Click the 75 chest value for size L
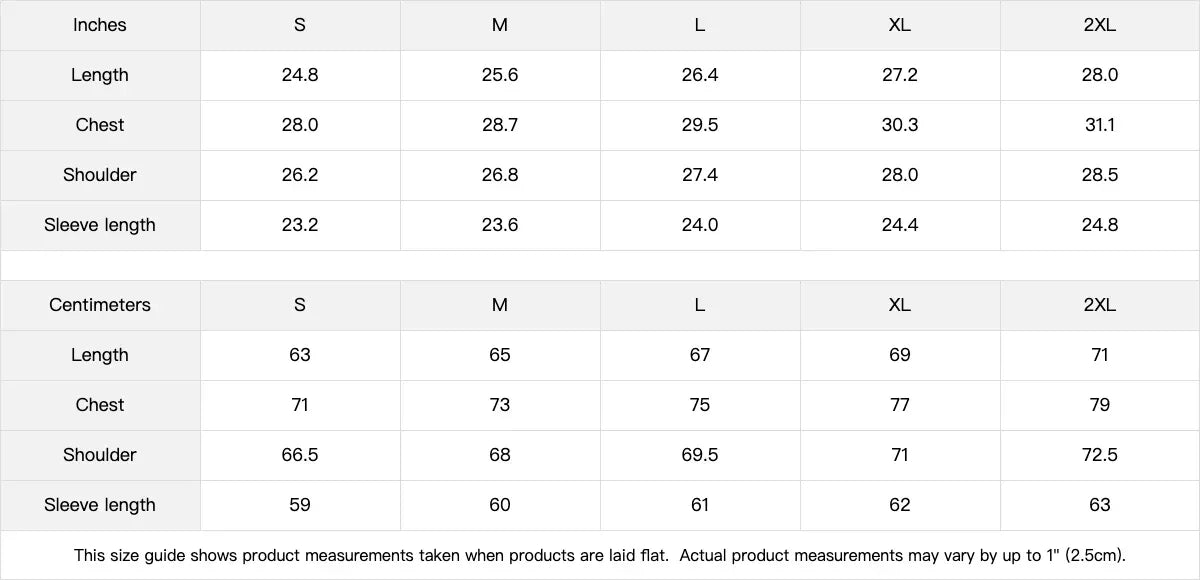This screenshot has width=1200, height=580. (x=700, y=405)
